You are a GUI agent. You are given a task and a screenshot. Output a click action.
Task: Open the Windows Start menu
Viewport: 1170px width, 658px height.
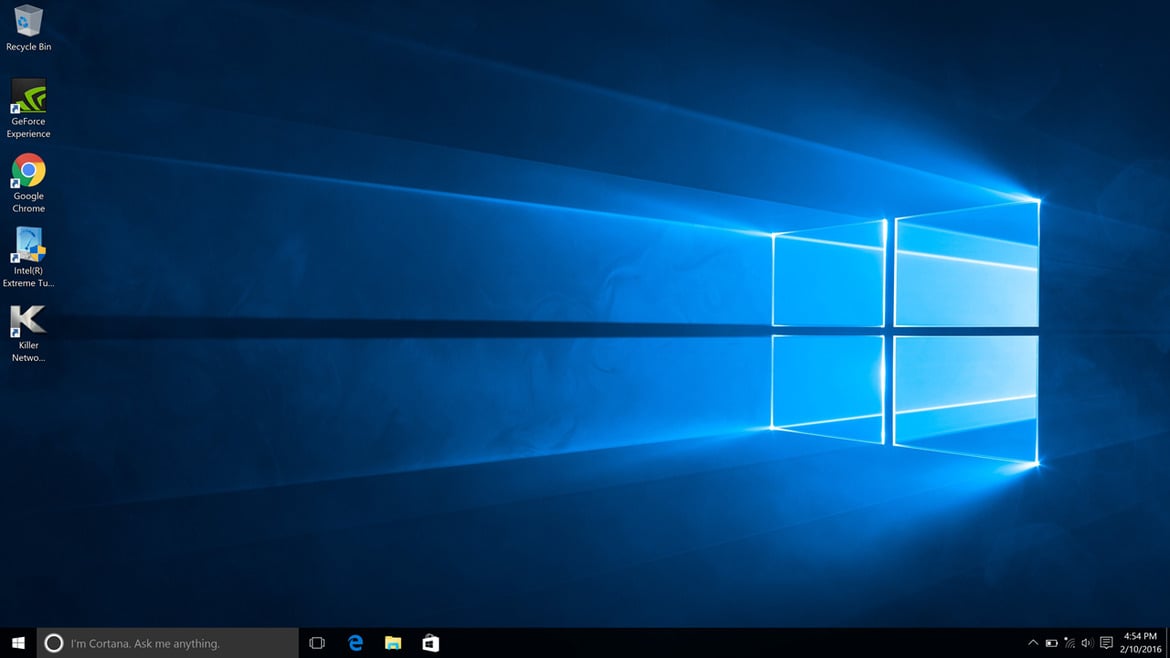[x=18, y=643]
